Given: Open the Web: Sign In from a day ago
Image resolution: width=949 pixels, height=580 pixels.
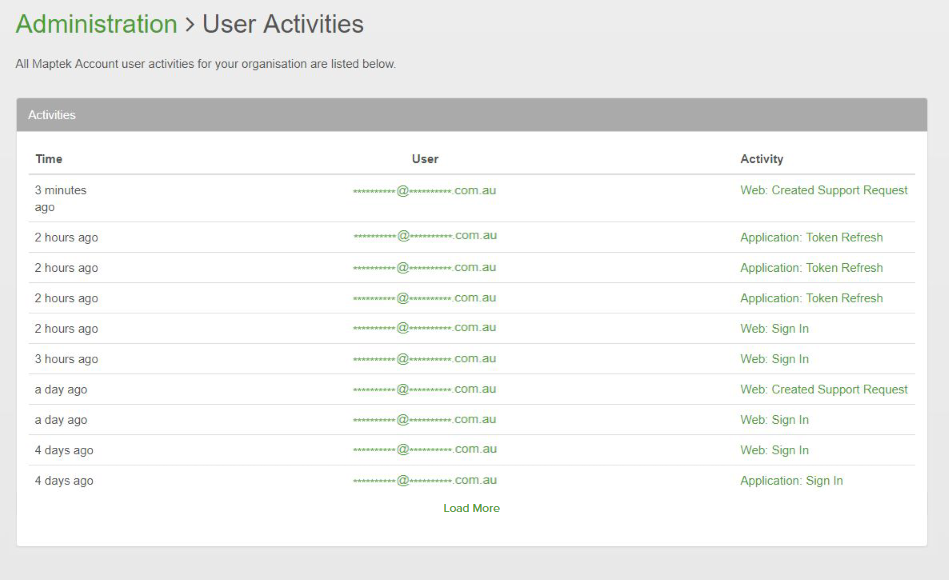Looking at the screenshot, I should pyautogui.click(x=774, y=420).
